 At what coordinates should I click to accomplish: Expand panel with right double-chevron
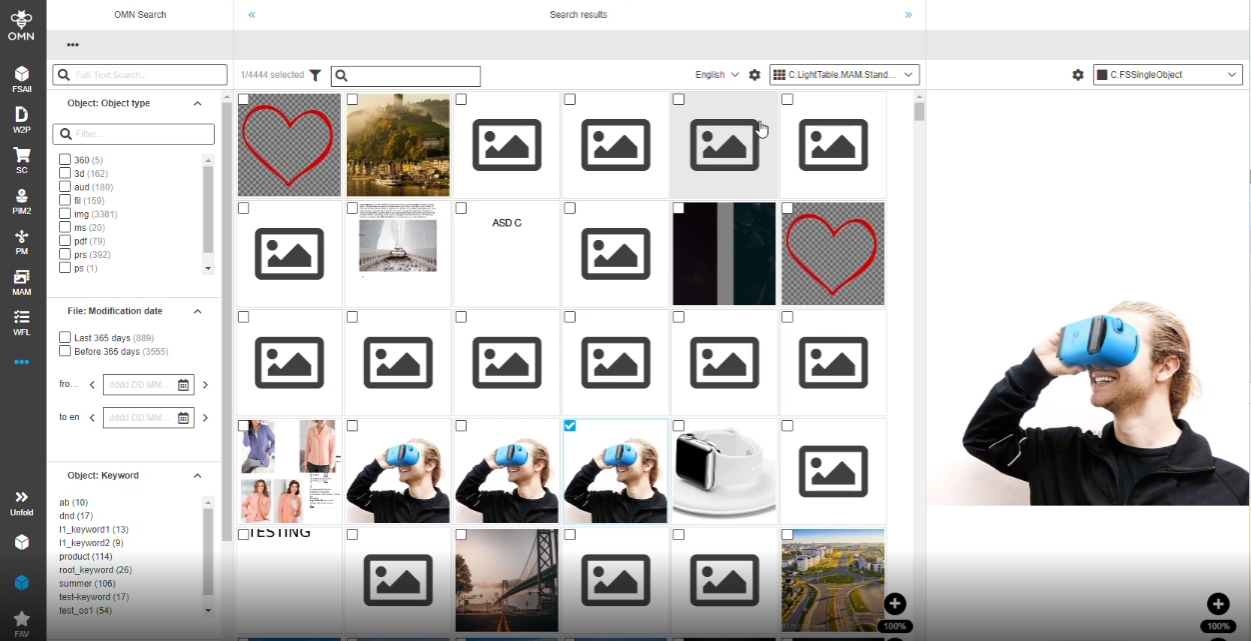coord(908,15)
